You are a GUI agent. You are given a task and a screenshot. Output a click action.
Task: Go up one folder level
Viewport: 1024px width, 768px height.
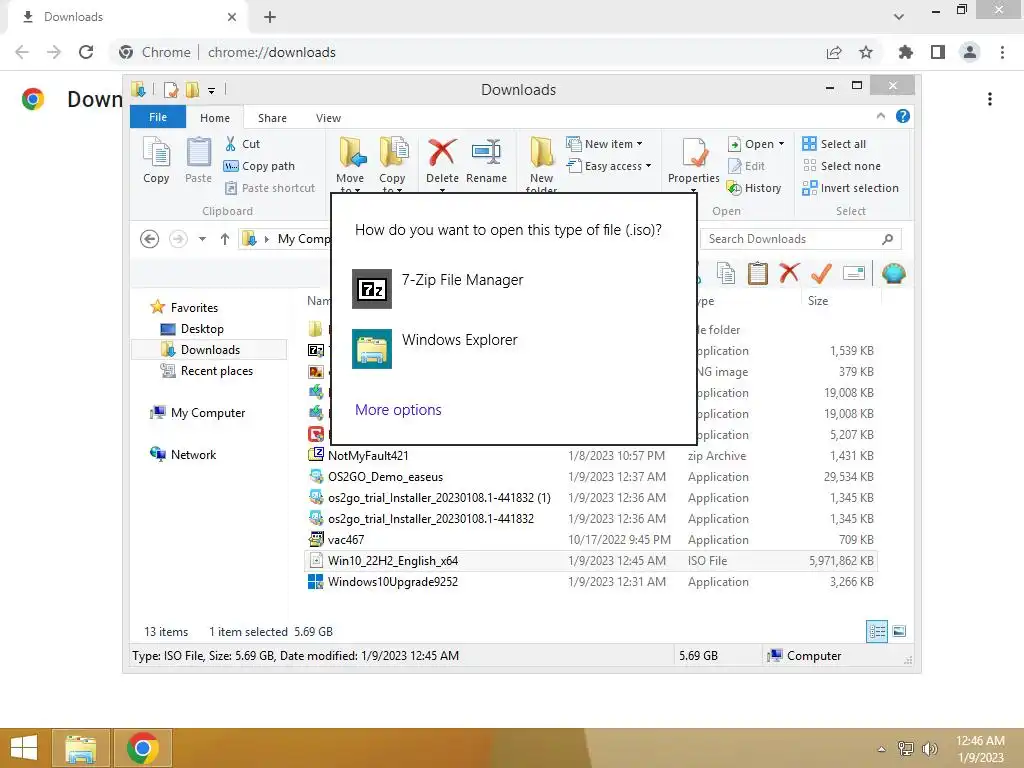coord(225,239)
